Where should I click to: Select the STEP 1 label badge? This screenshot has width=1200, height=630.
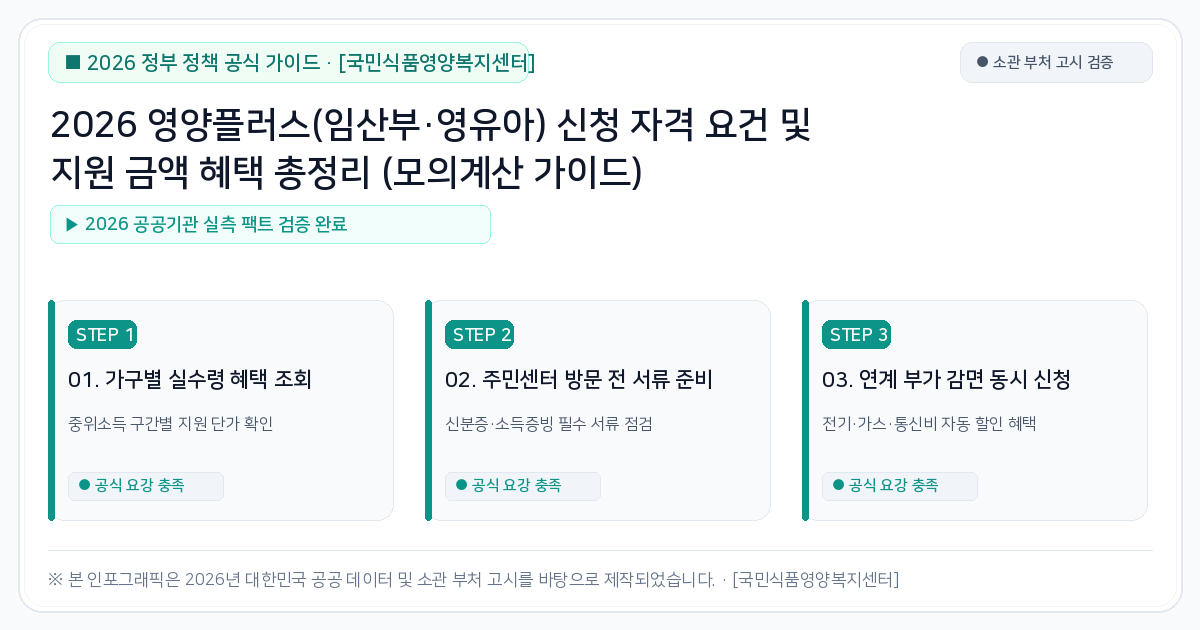[x=102, y=335]
